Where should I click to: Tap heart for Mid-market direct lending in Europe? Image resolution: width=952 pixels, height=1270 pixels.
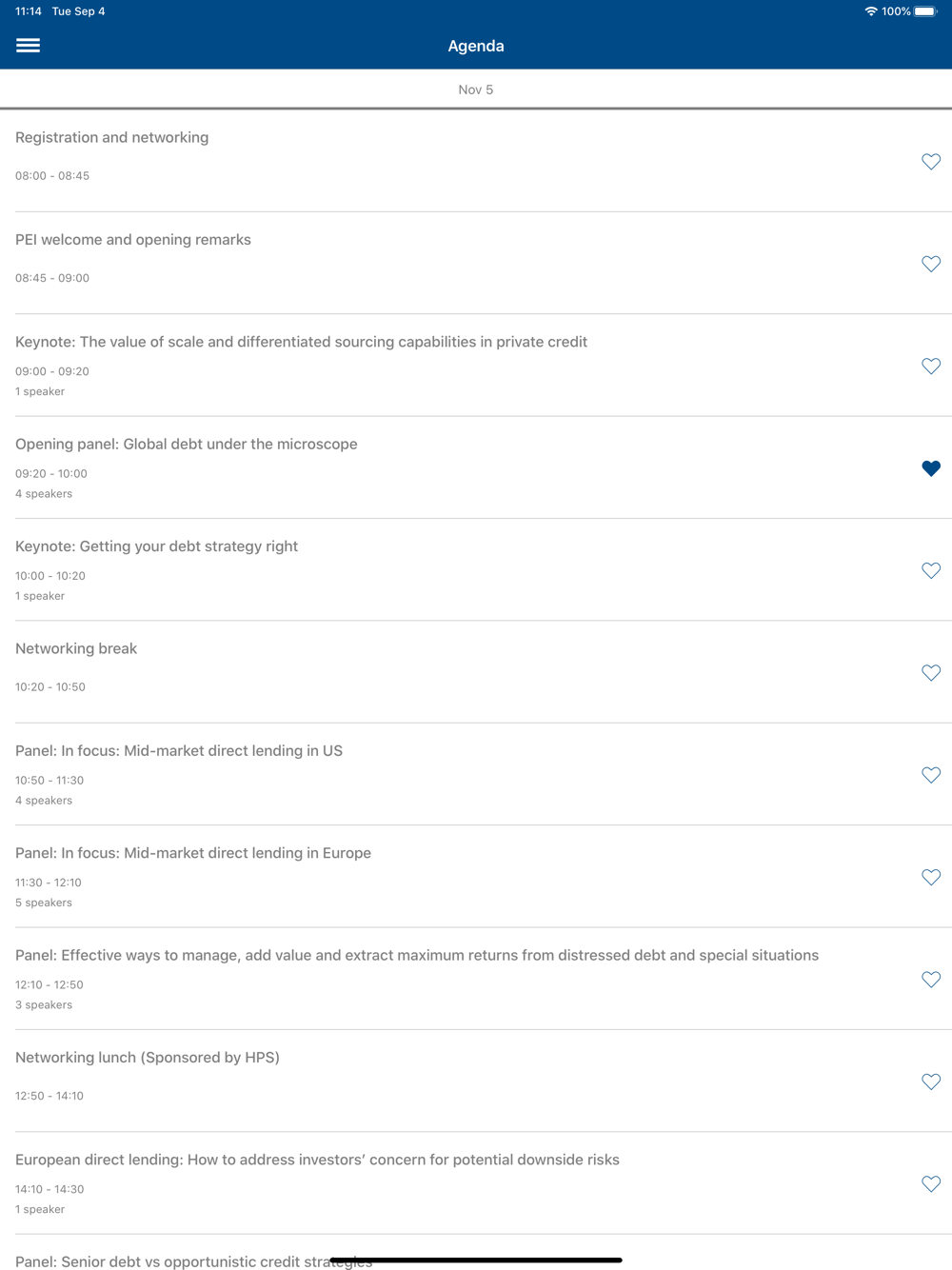point(931,878)
